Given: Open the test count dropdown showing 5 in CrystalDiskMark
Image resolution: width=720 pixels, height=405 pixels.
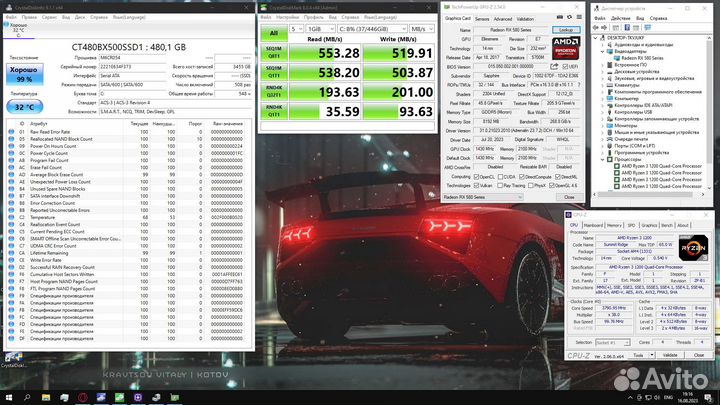Looking at the screenshot, I should click(296, 29).
